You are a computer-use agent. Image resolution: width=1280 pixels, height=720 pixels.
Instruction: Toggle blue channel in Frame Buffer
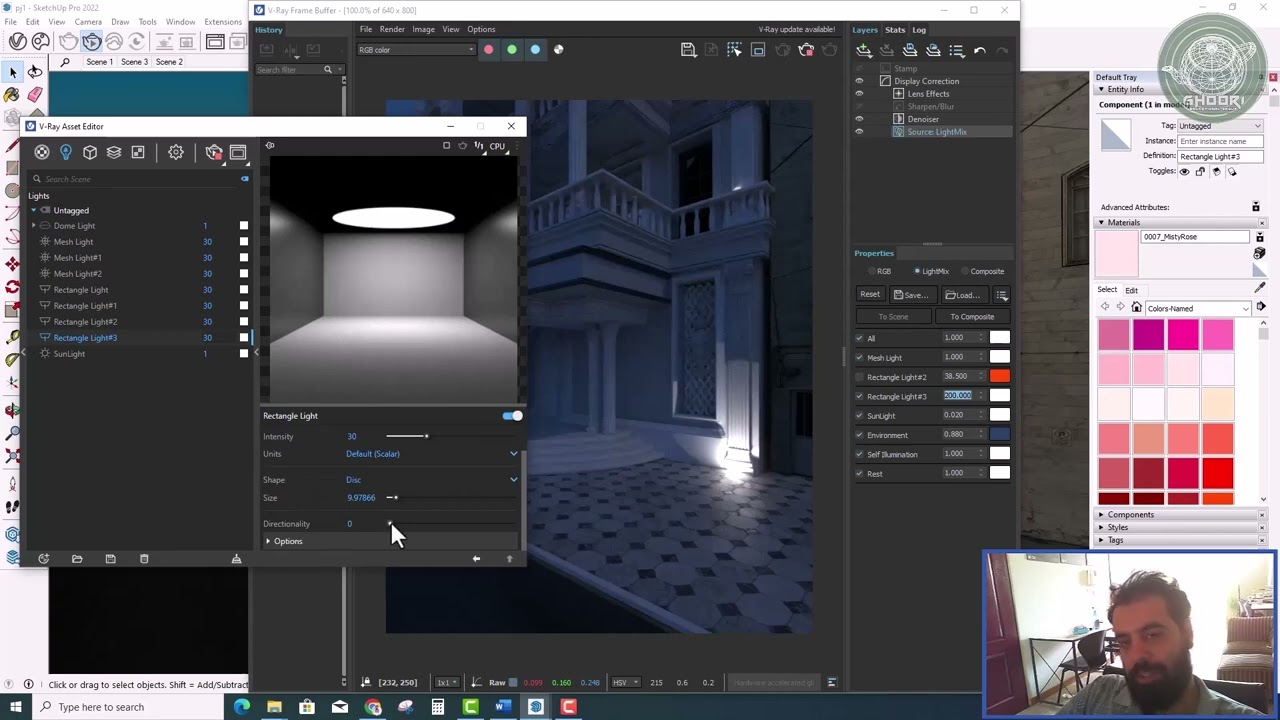coord(535,50)
